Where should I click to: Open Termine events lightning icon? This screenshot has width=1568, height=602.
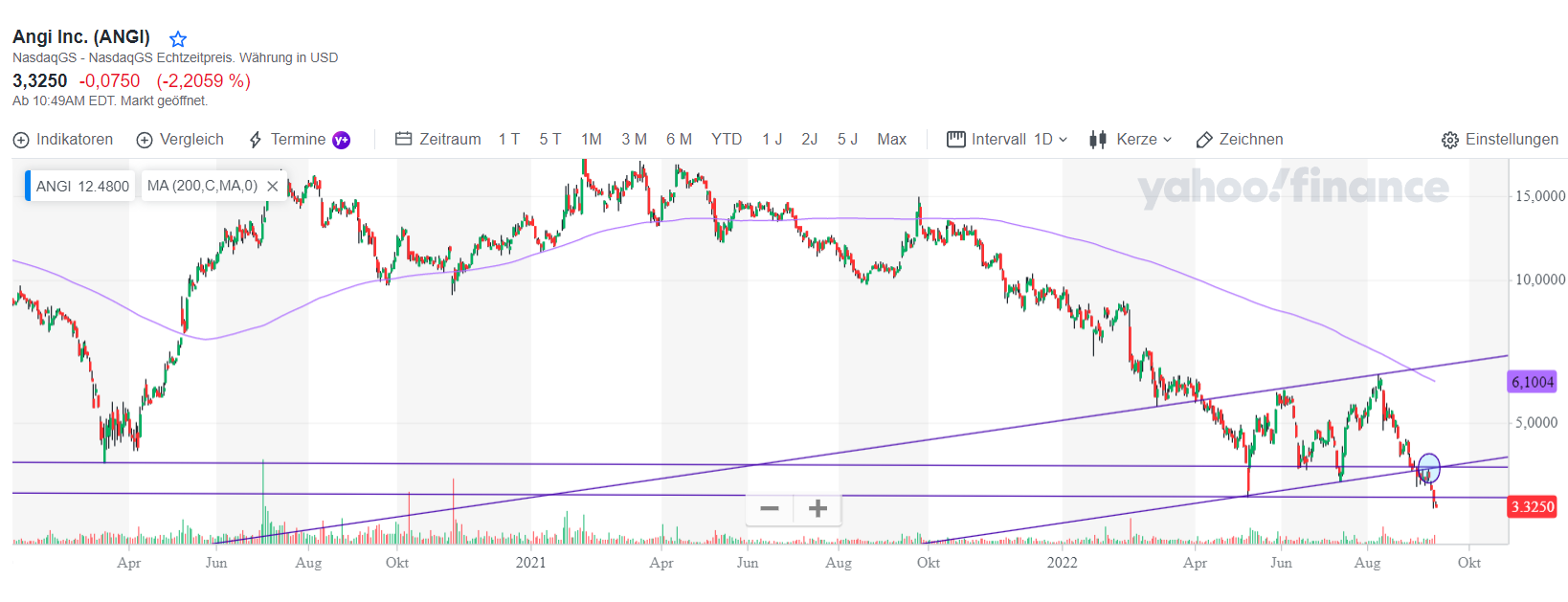tap(256, 140)
